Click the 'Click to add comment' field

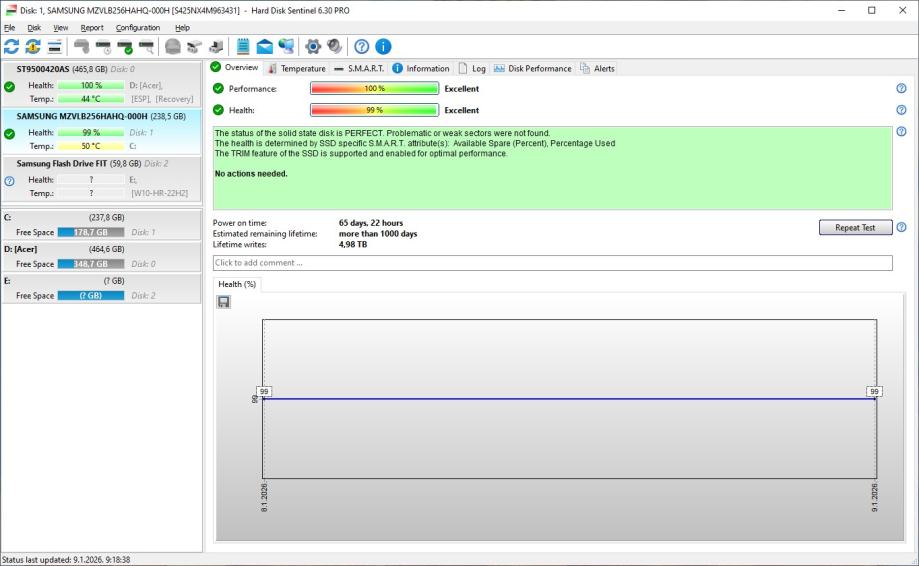pyautogui.click(x=552, y=263)
